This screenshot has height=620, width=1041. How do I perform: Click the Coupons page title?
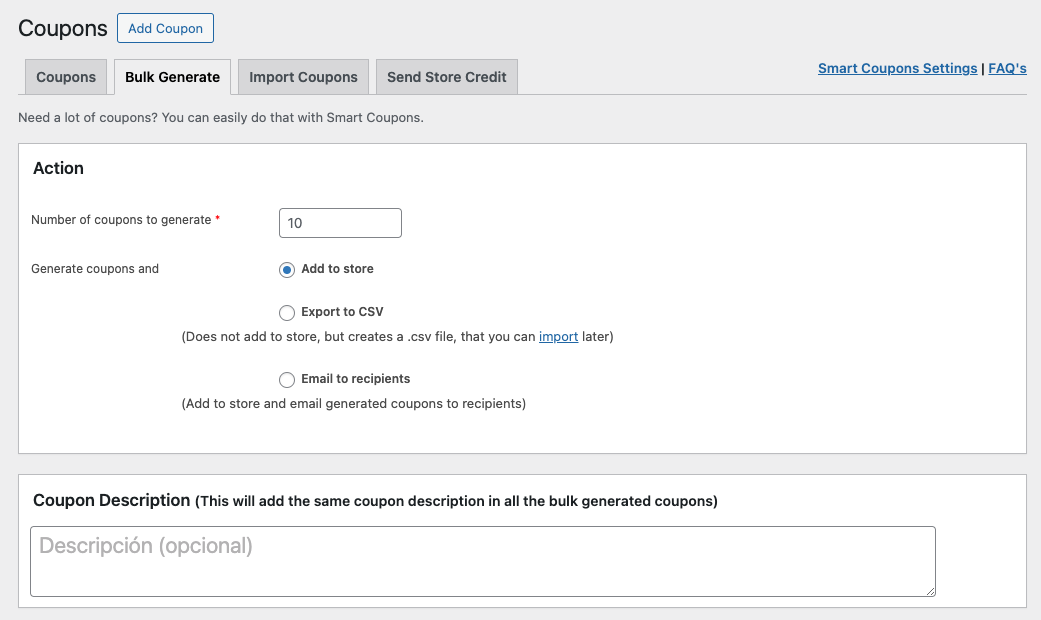63,28
